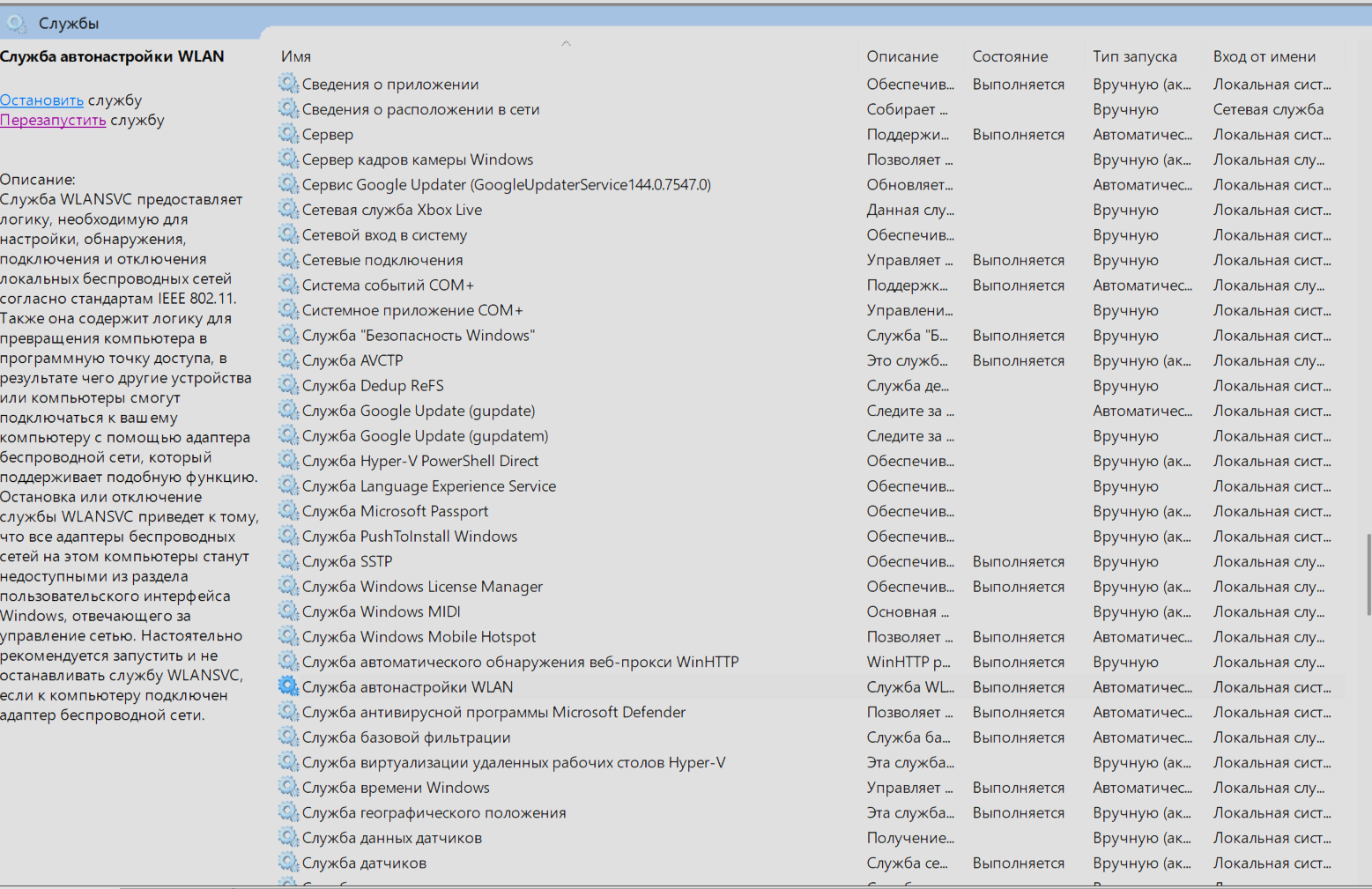Click the gear icon for Сетевые подключения
1372x889 pixels.
(288, 260)
